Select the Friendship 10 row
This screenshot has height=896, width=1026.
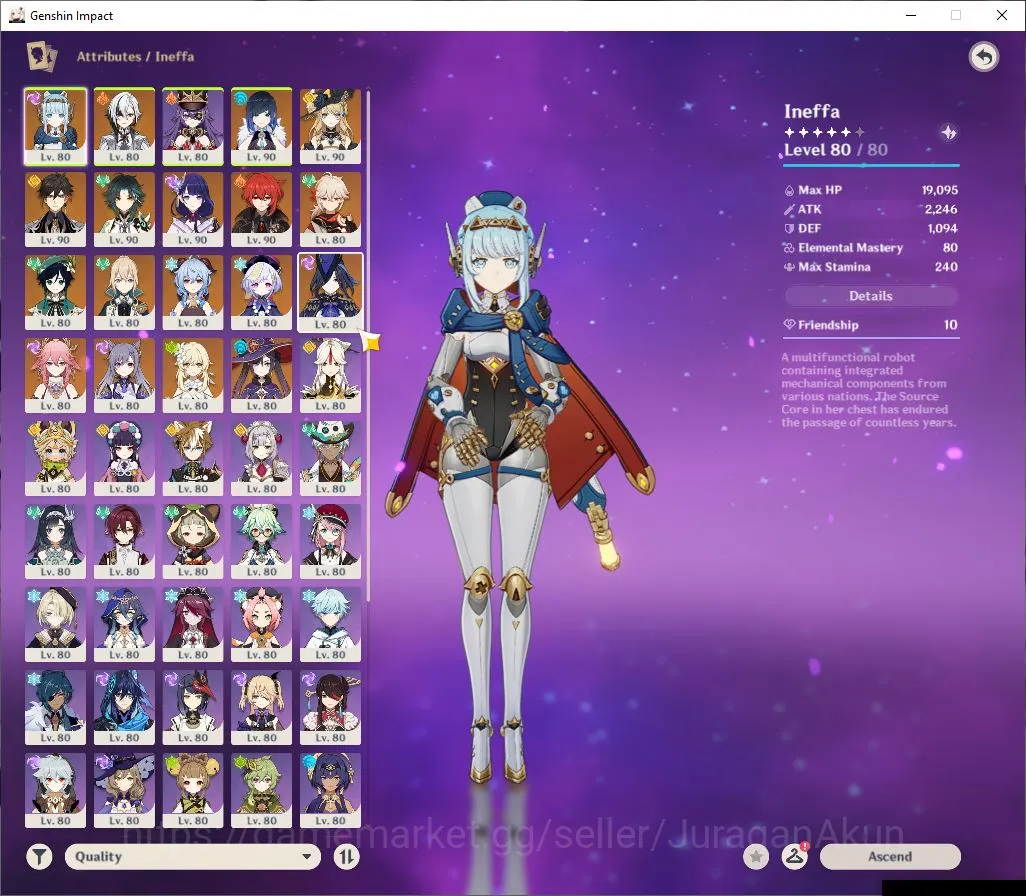871,325
